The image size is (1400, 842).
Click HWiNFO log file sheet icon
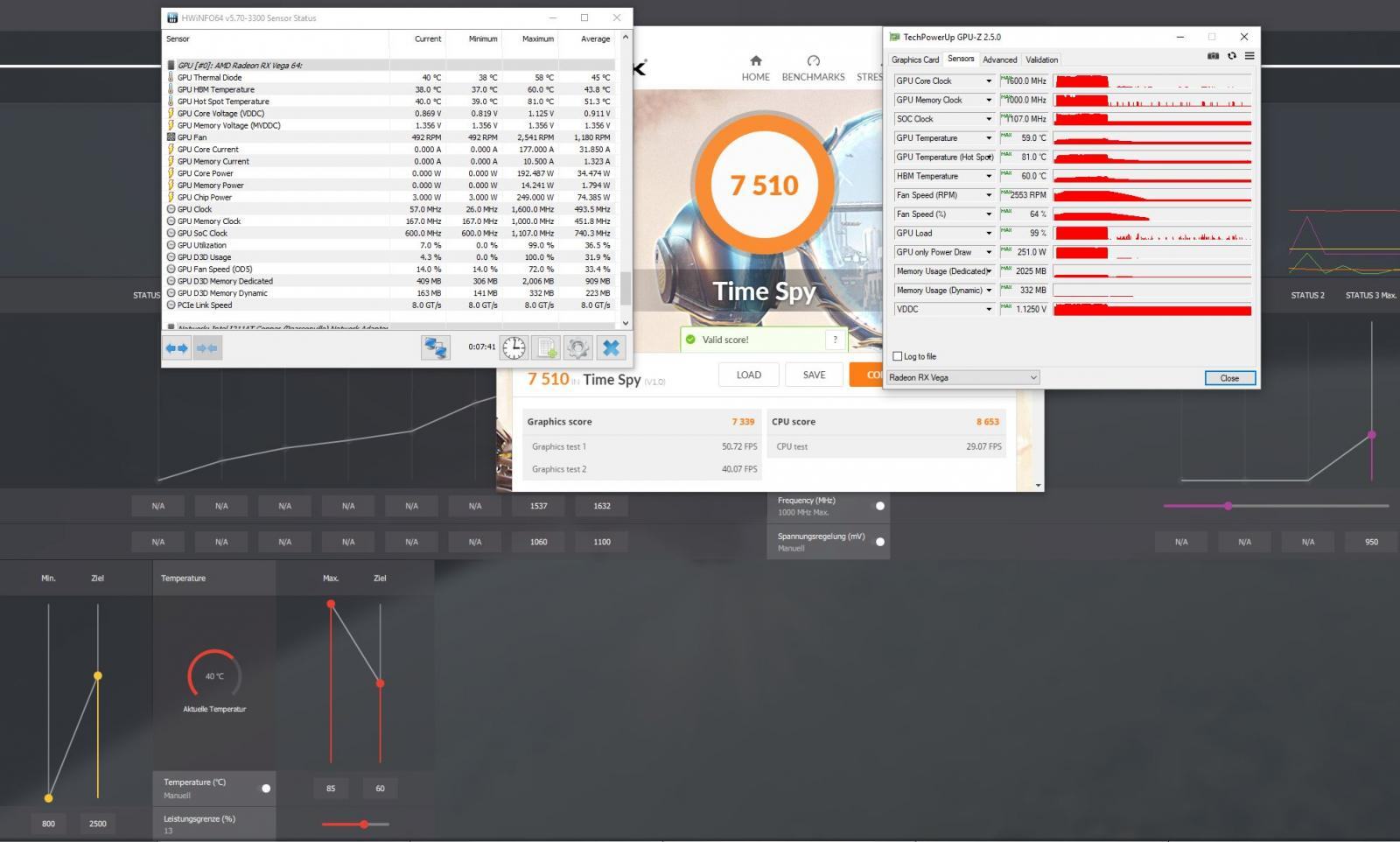click(x=547, y=347)
